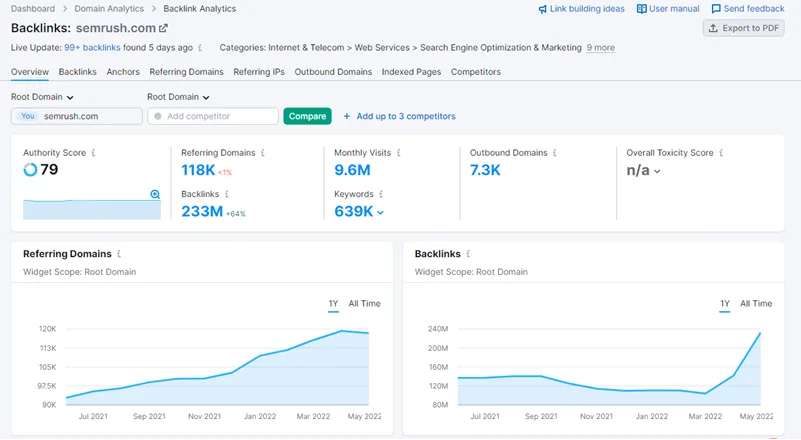This screenshot has width=801, height=440.
Task: Select 1Y range in Referring Domains chart
Action: [333, 303]
